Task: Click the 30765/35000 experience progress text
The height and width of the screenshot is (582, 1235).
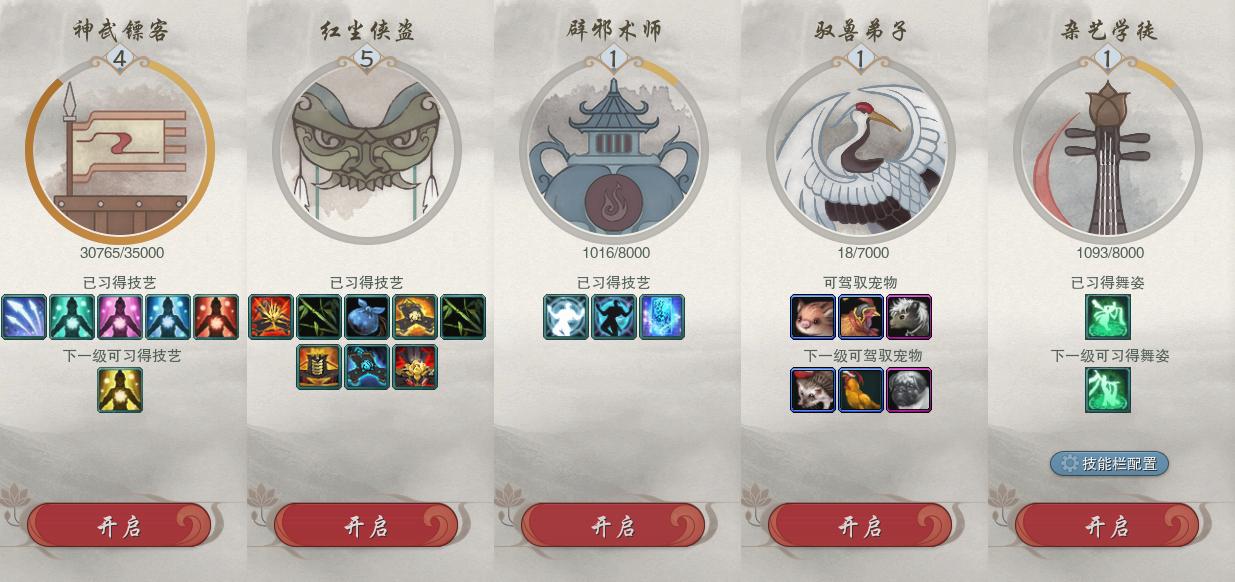Action: 122,253
